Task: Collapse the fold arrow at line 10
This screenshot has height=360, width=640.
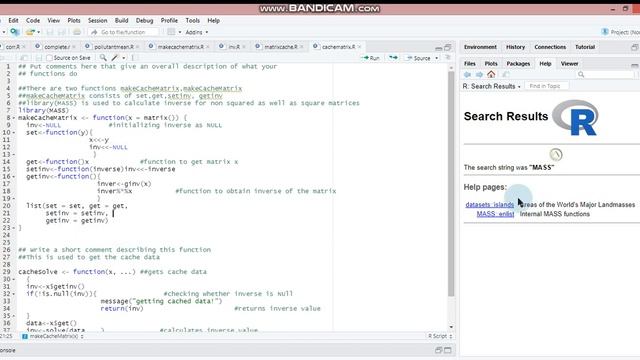Action: (x=13, y=133)
